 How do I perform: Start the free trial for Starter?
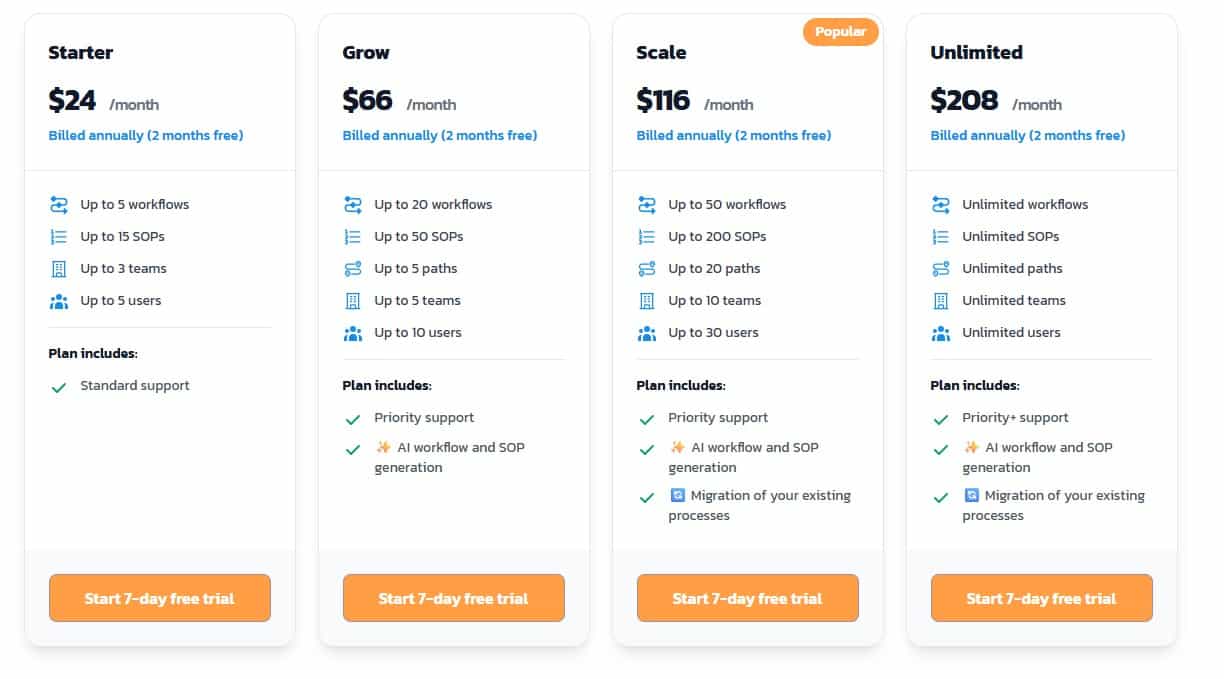point(159,598)
